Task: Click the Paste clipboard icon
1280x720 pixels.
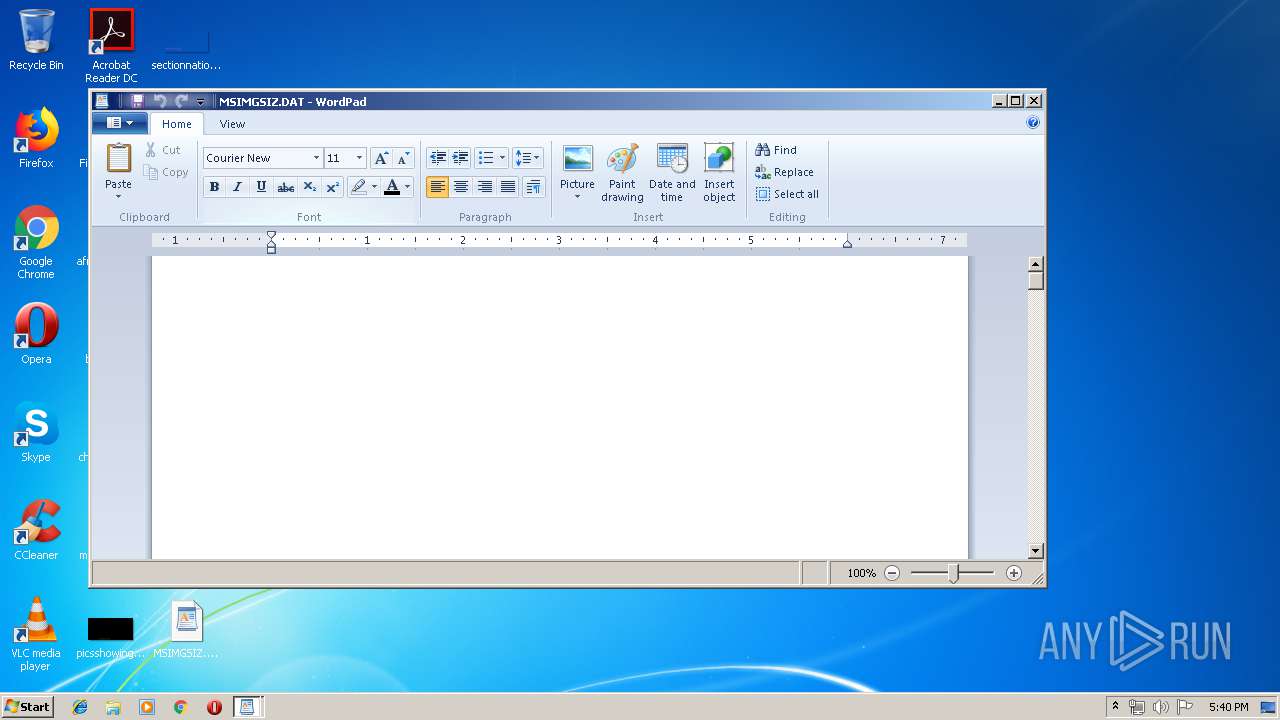Action: pyautogui.click(x=118, y=158)
